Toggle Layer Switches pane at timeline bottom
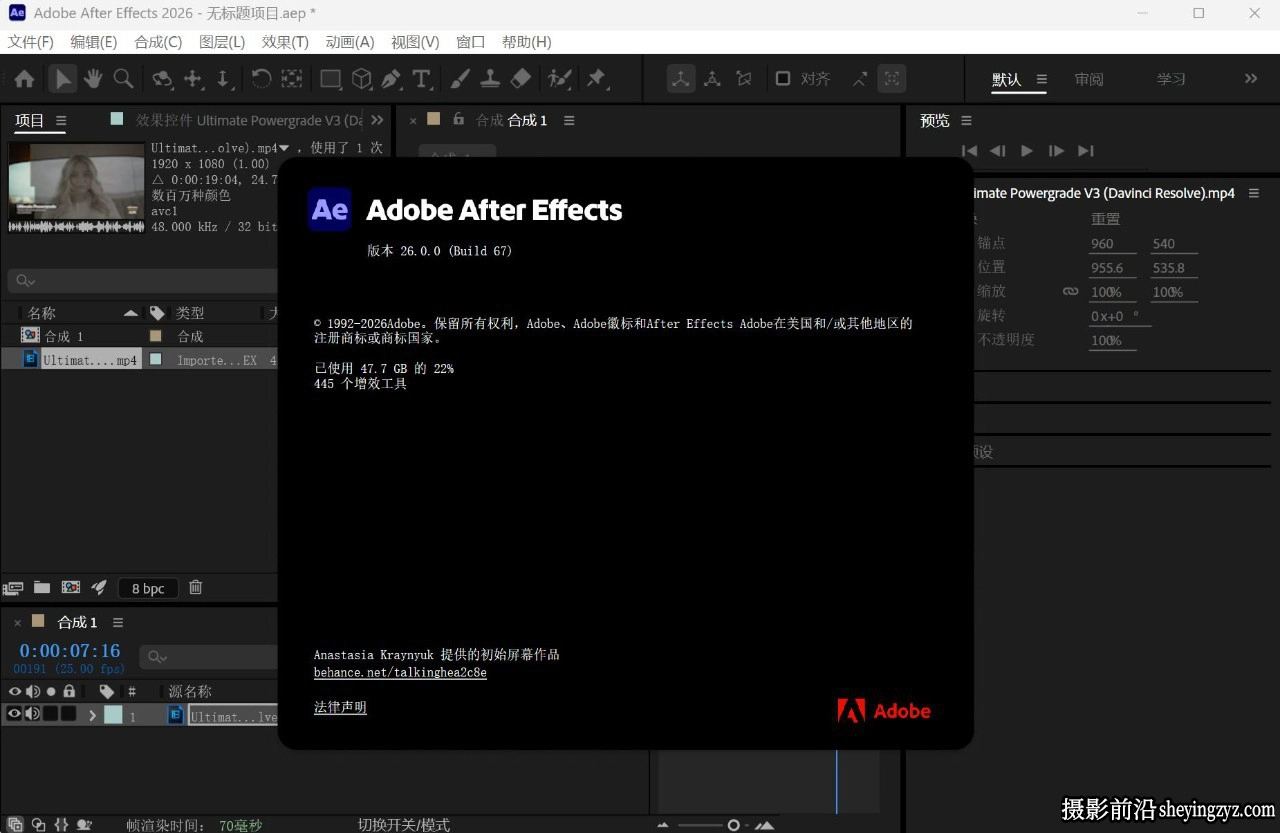This screenshot has width=1280, height=833. [15, 825]
